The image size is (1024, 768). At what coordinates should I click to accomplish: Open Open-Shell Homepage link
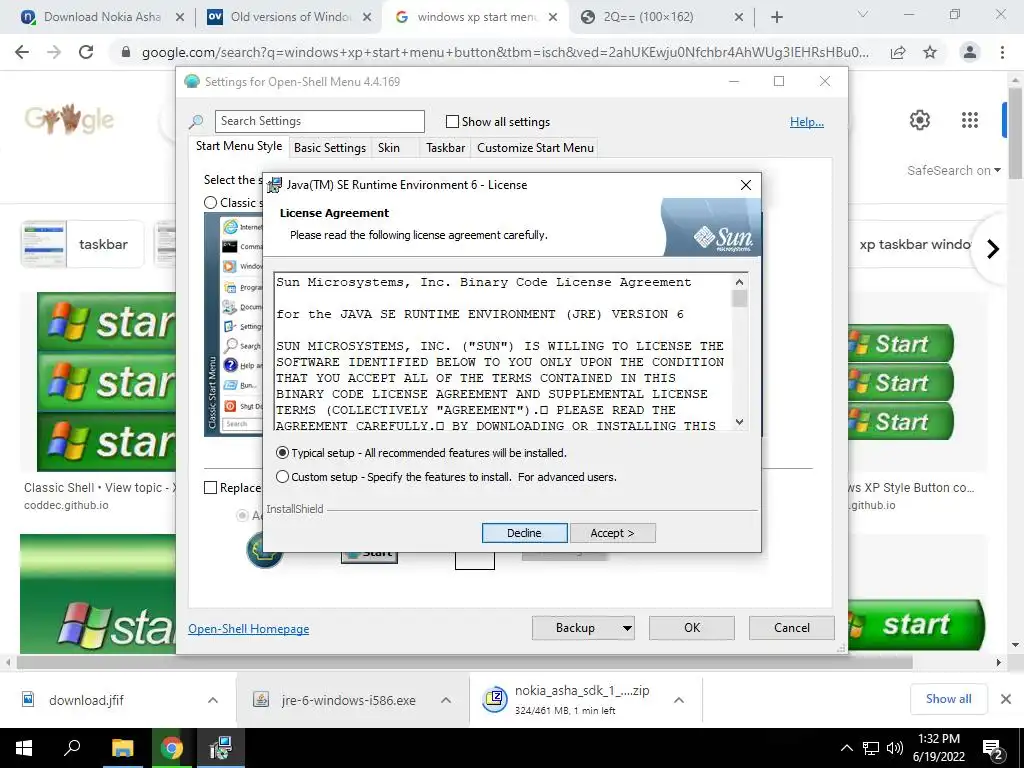(x=249, y=628)
